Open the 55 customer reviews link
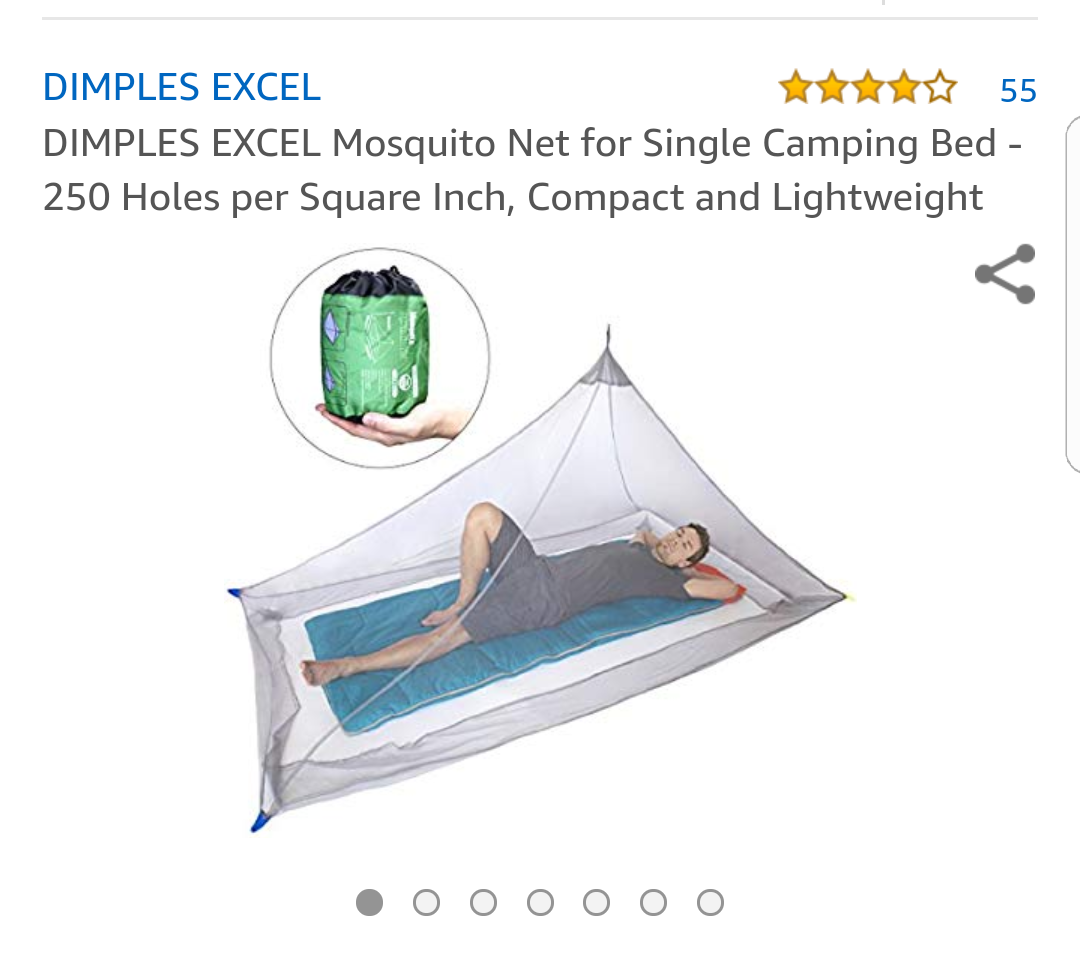 tap(1018, 90)
